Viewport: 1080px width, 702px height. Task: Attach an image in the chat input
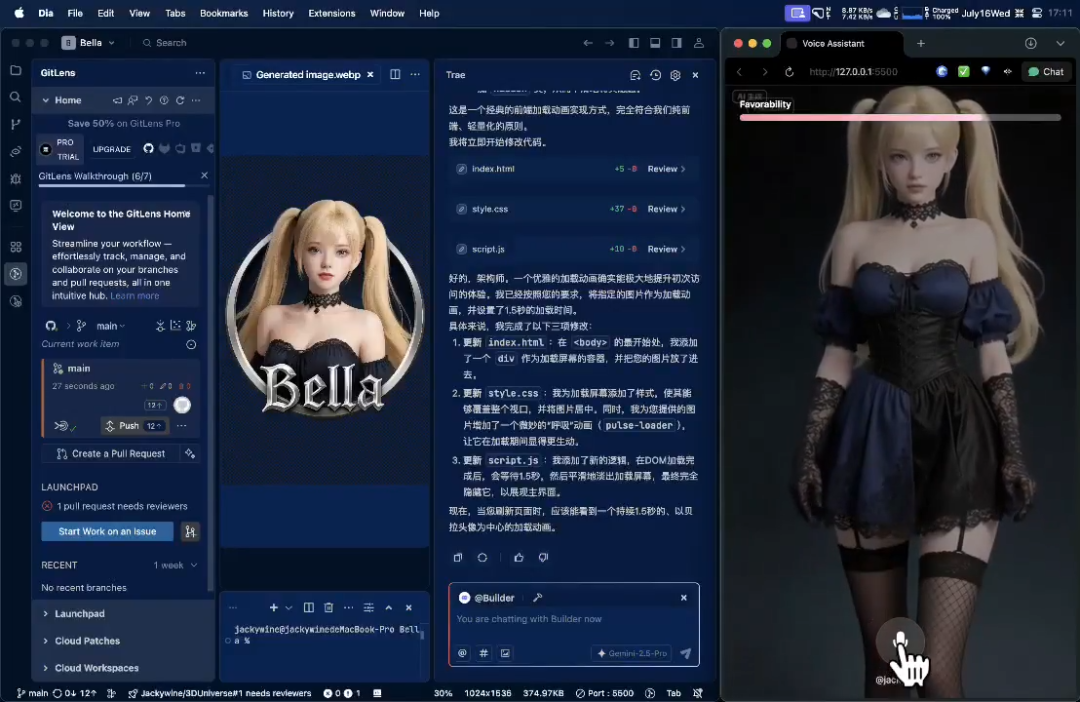505,653
